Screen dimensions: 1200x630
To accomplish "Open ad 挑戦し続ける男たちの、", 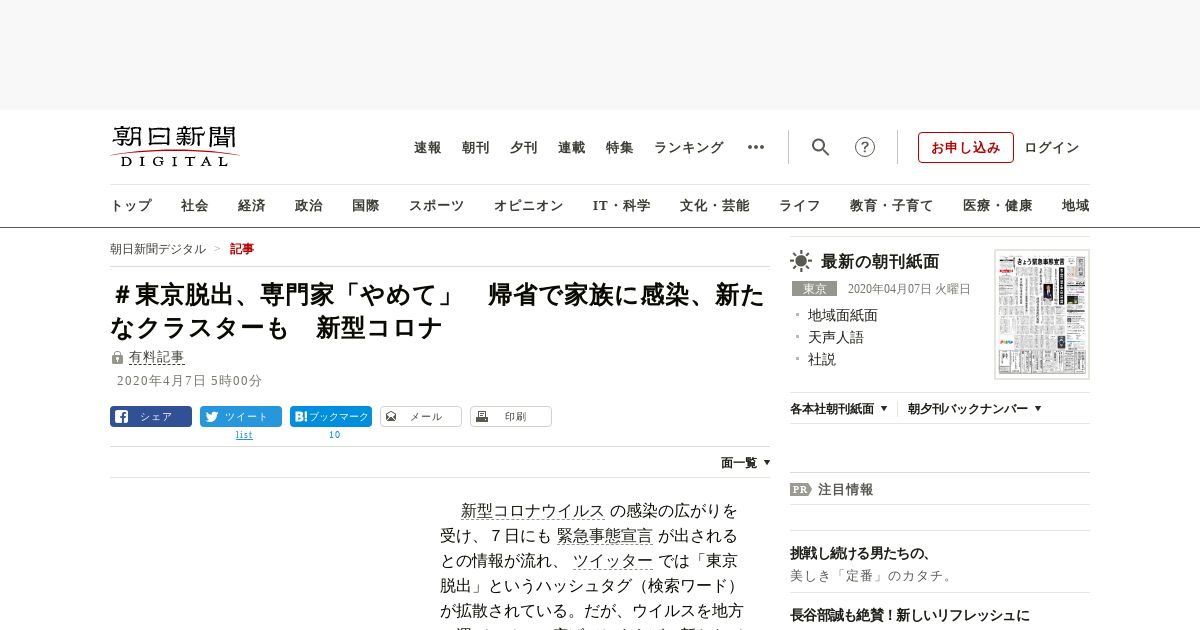I will point(861,553).
